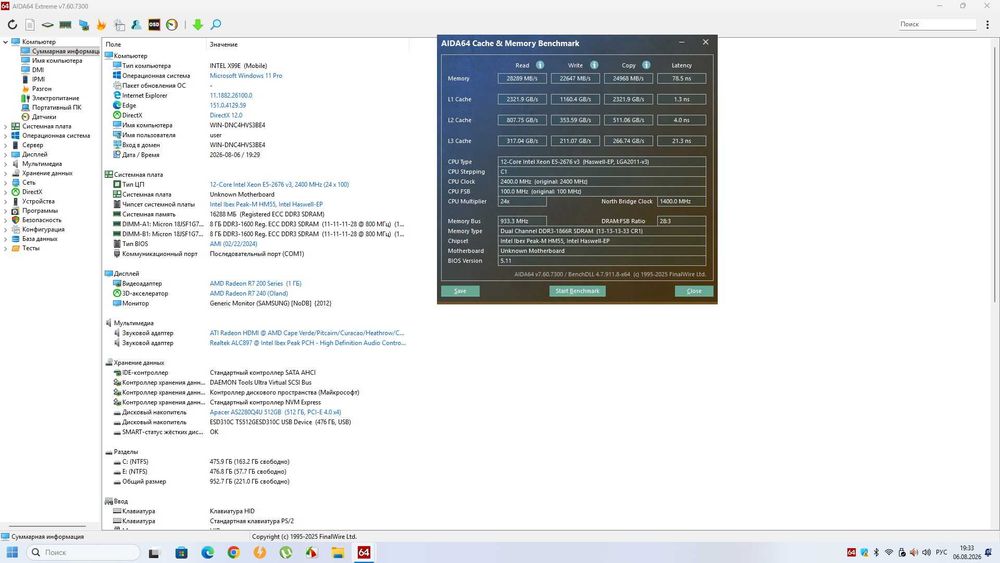
Task: Open the flame stability test toolbar icon
Action: (101, 24)
